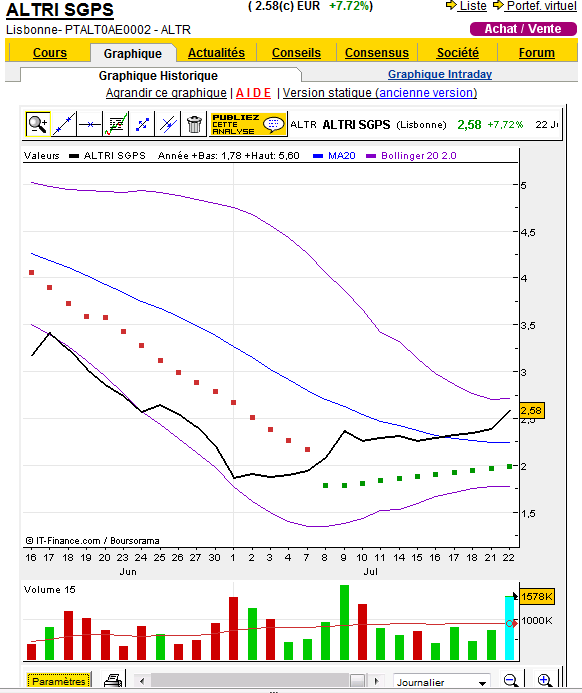Image resolution: width=582 pixels, height=693 pixels.
Task: Click the IT-Finance.com / Boursorama credit
Action: [x=92, y=541]
